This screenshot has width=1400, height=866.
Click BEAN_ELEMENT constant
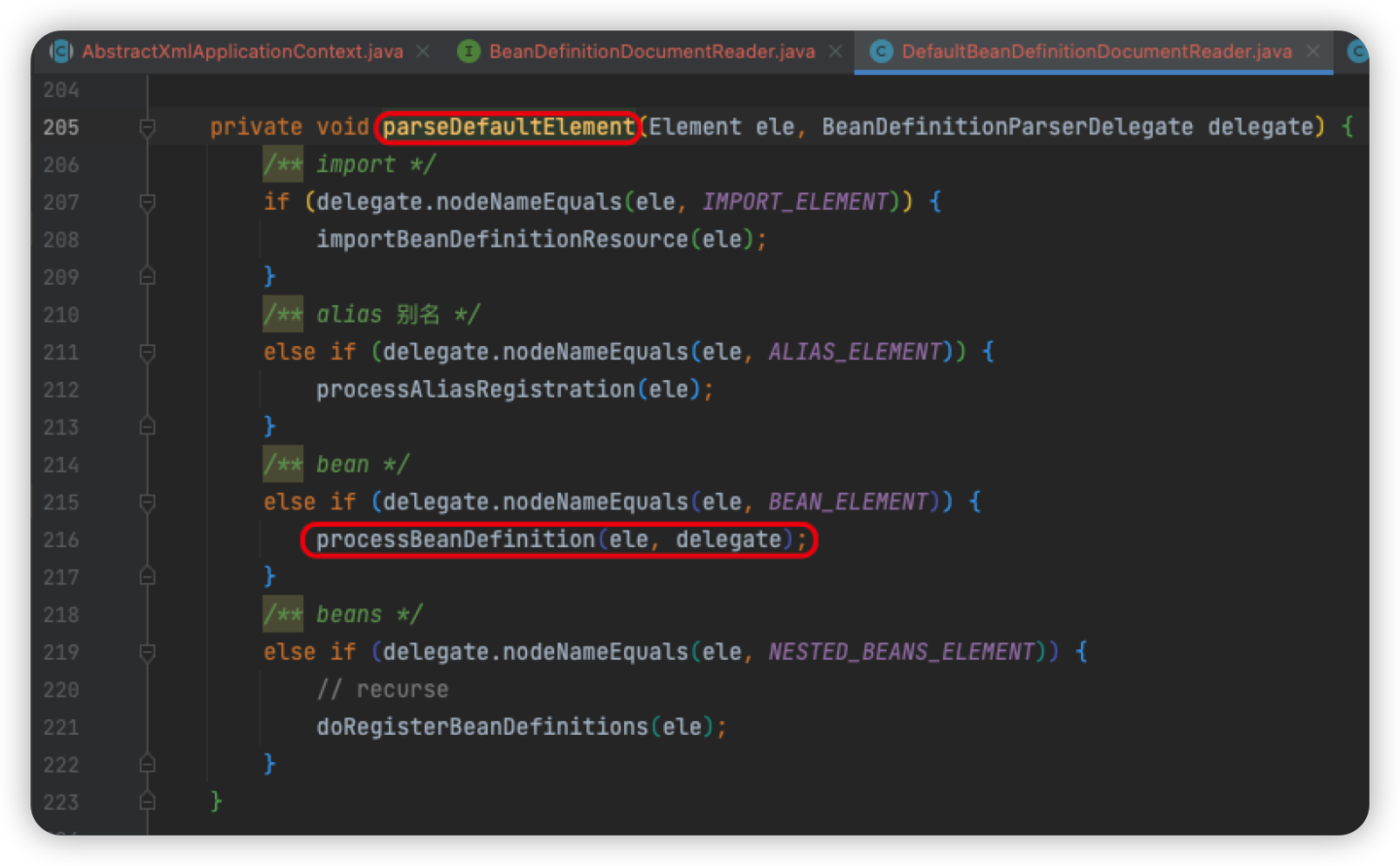849,502
